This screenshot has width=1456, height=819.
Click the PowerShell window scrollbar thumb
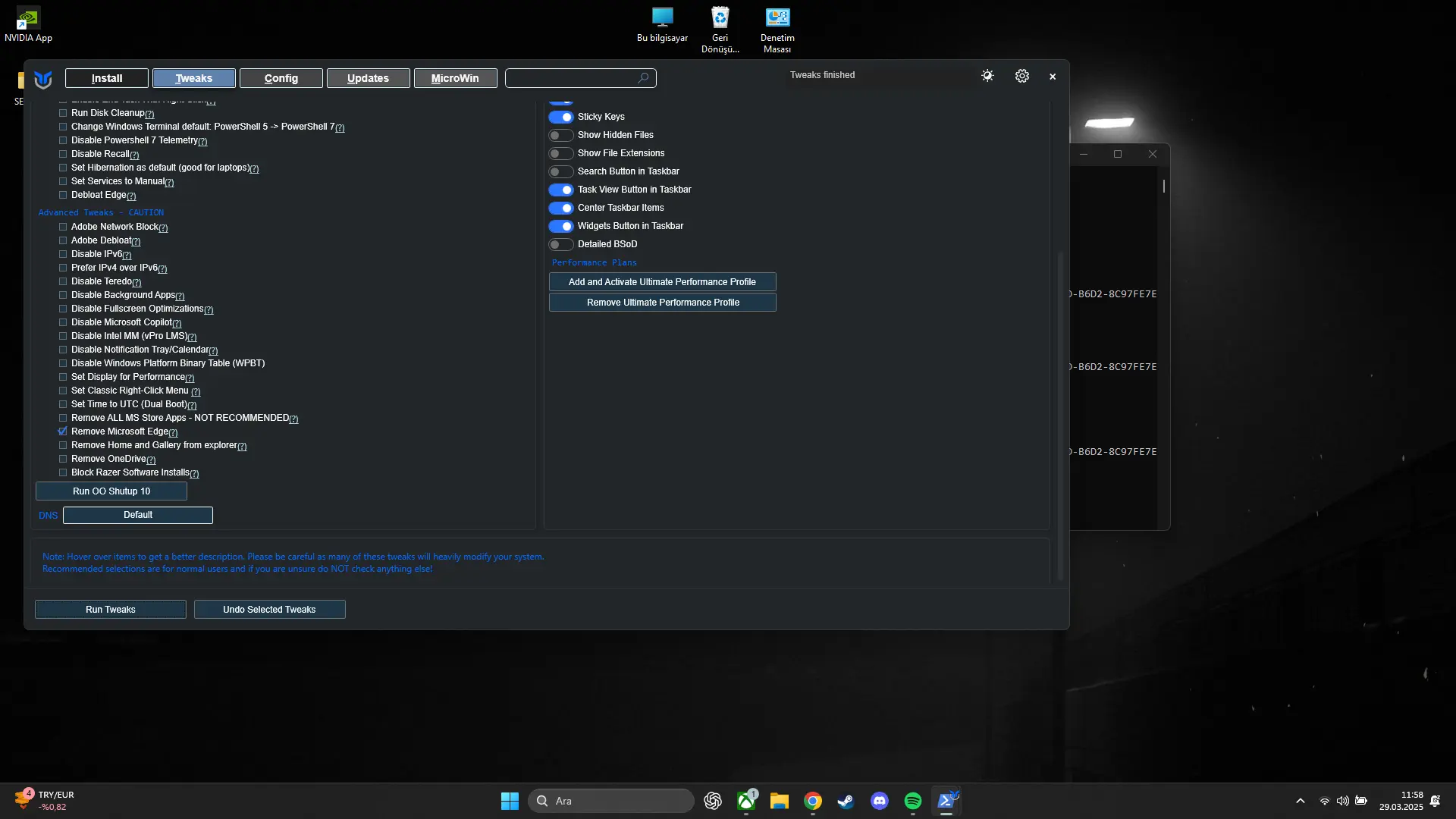point(1164,186)
